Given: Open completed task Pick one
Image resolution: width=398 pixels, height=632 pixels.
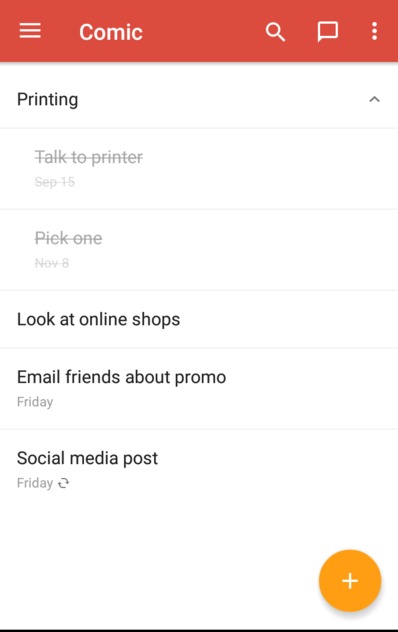Looking at the screenshot, I should pyautogui.click(x=199, y=250).
